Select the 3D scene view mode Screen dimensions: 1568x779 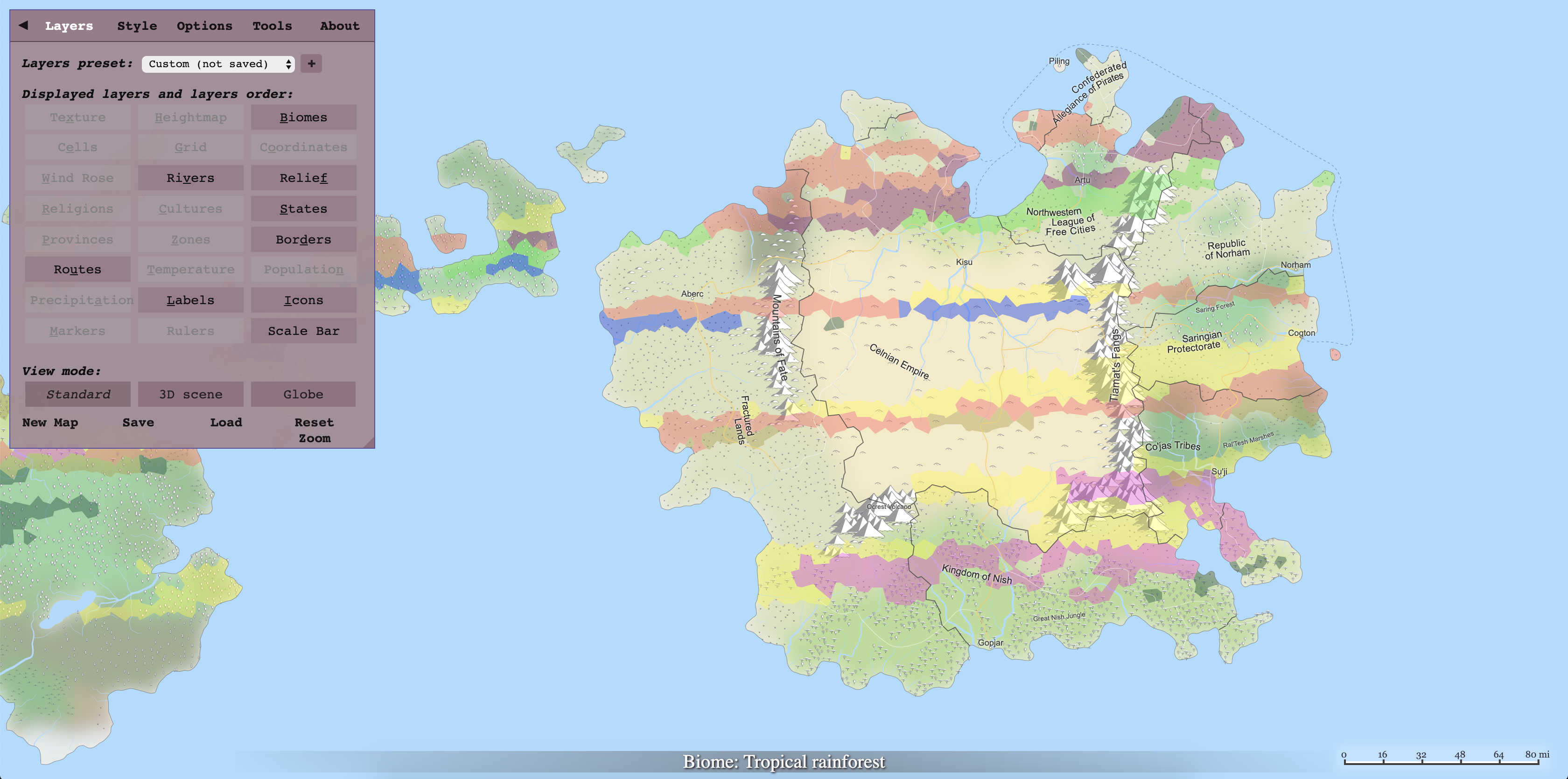[x=190, y=394]
